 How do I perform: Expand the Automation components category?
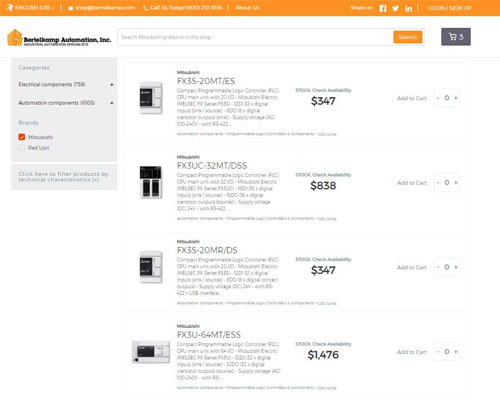pos(112,103)
